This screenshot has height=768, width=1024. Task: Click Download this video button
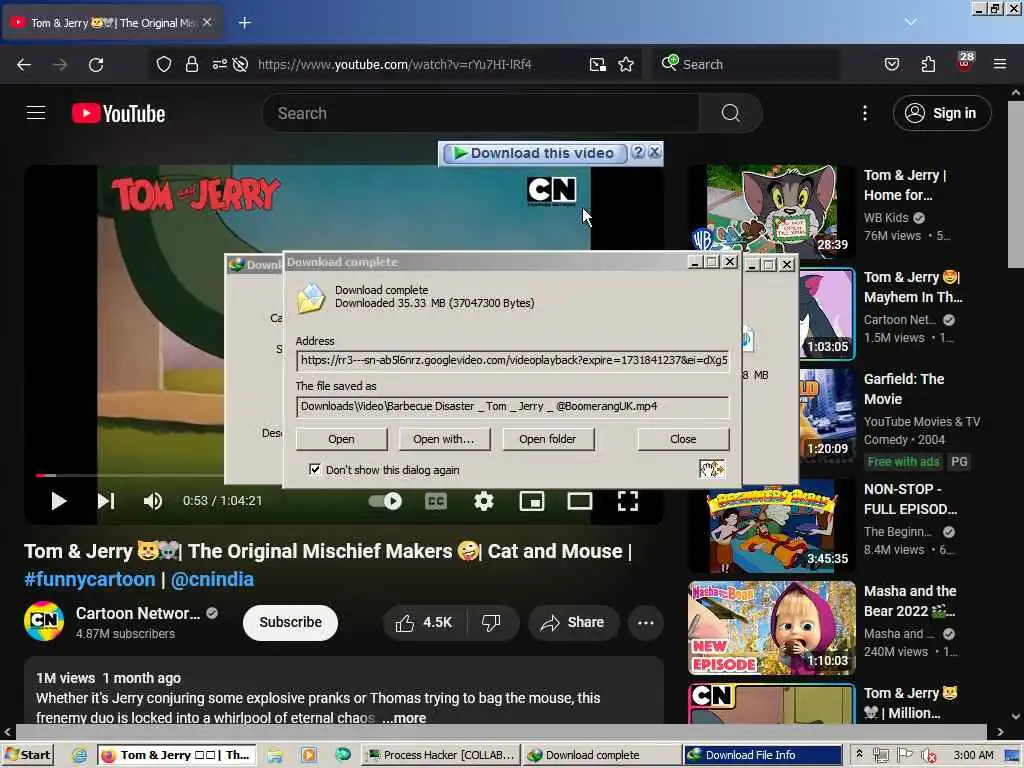coord(535,153)
